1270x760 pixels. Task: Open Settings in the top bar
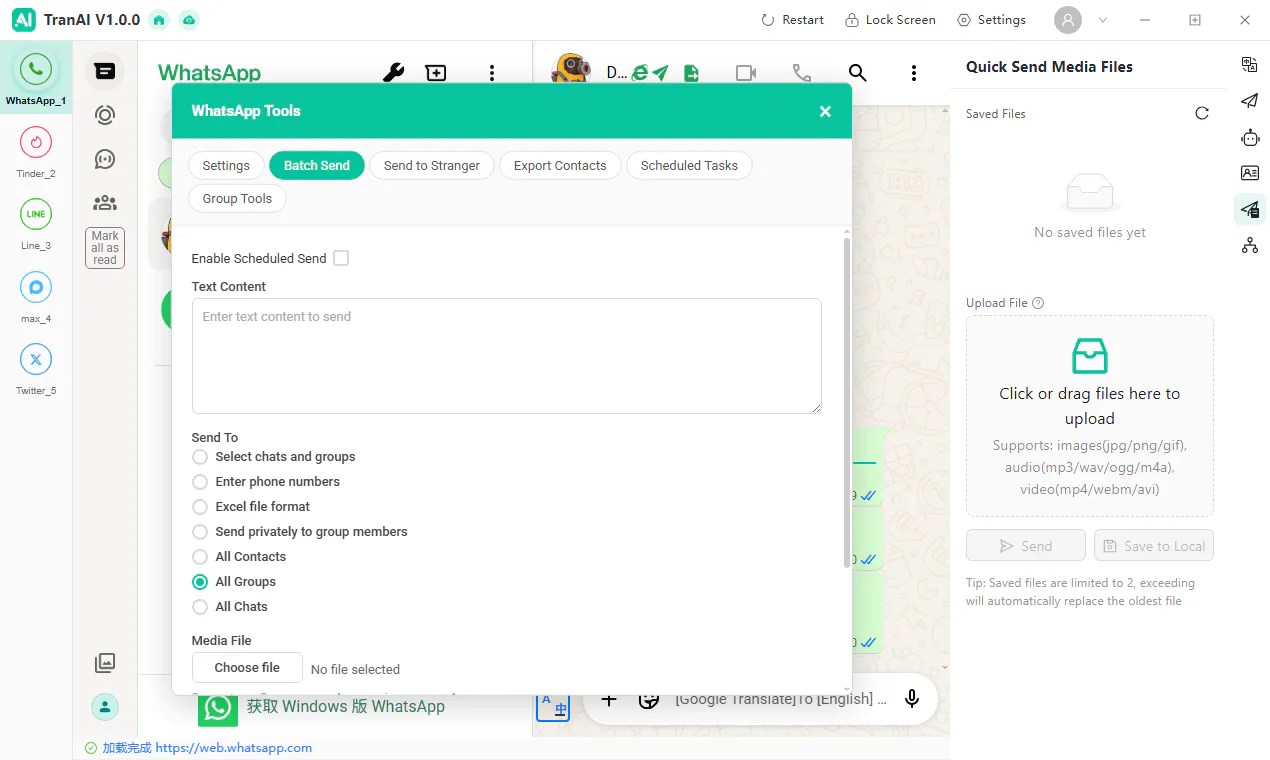991,20
